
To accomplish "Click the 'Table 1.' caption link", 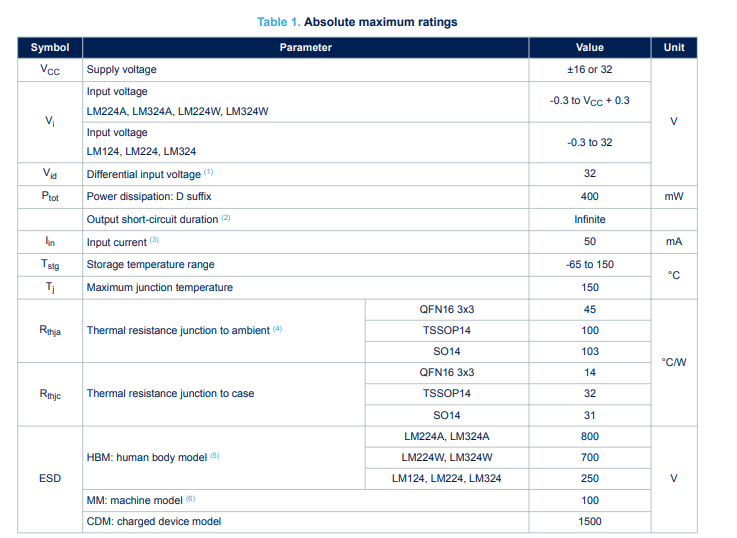I will click(x=278, y=22).
